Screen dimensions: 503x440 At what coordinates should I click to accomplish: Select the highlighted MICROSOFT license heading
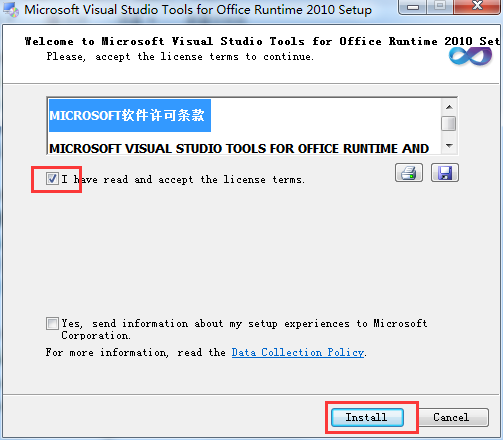pyautogui.click(x=130, y=115)
